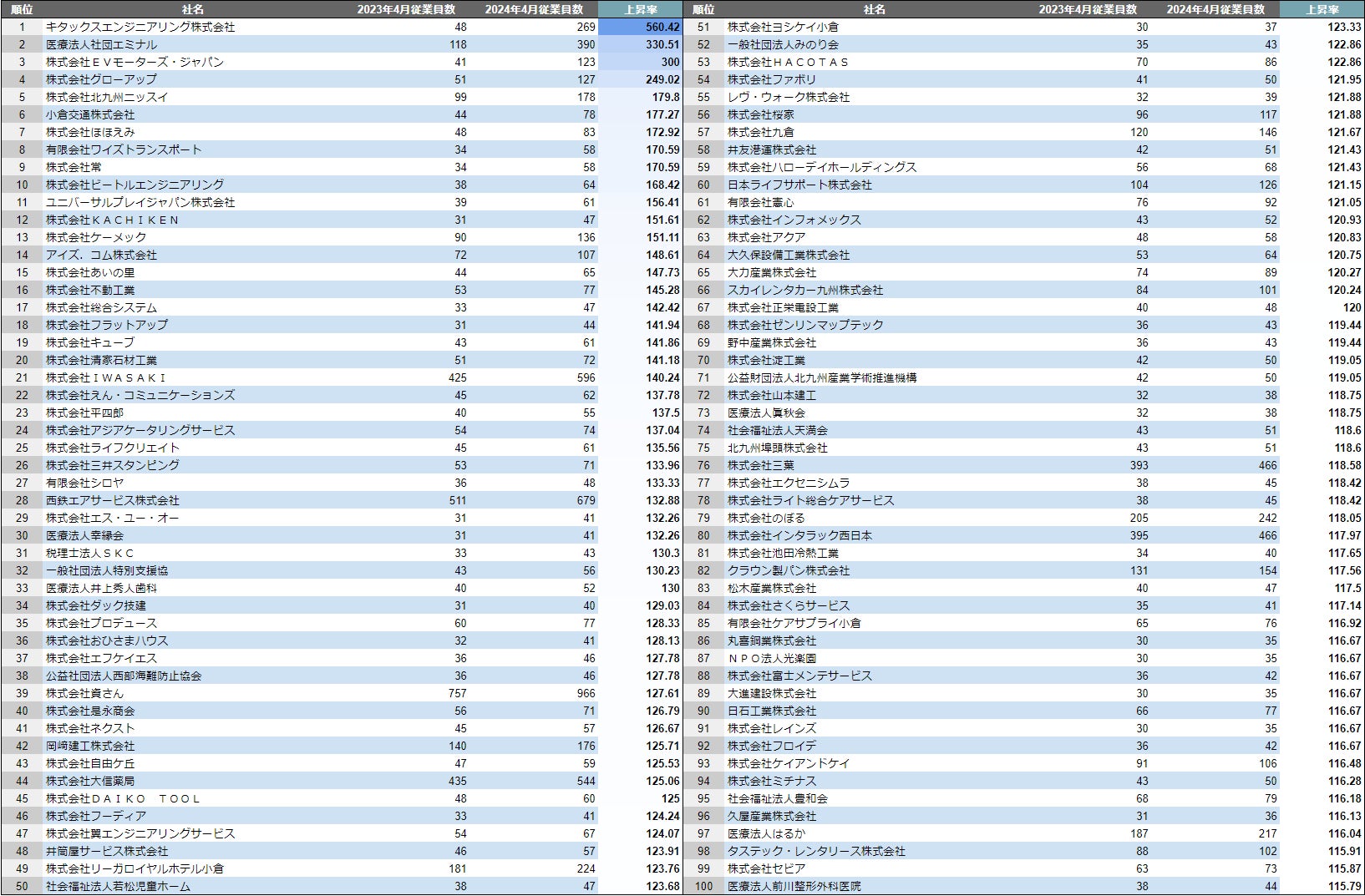Click ユニバーサルプレイジャパン株式会社
Image resolution: width=1365 pixels, height=896 pixels.
click(x=140, y=202)
